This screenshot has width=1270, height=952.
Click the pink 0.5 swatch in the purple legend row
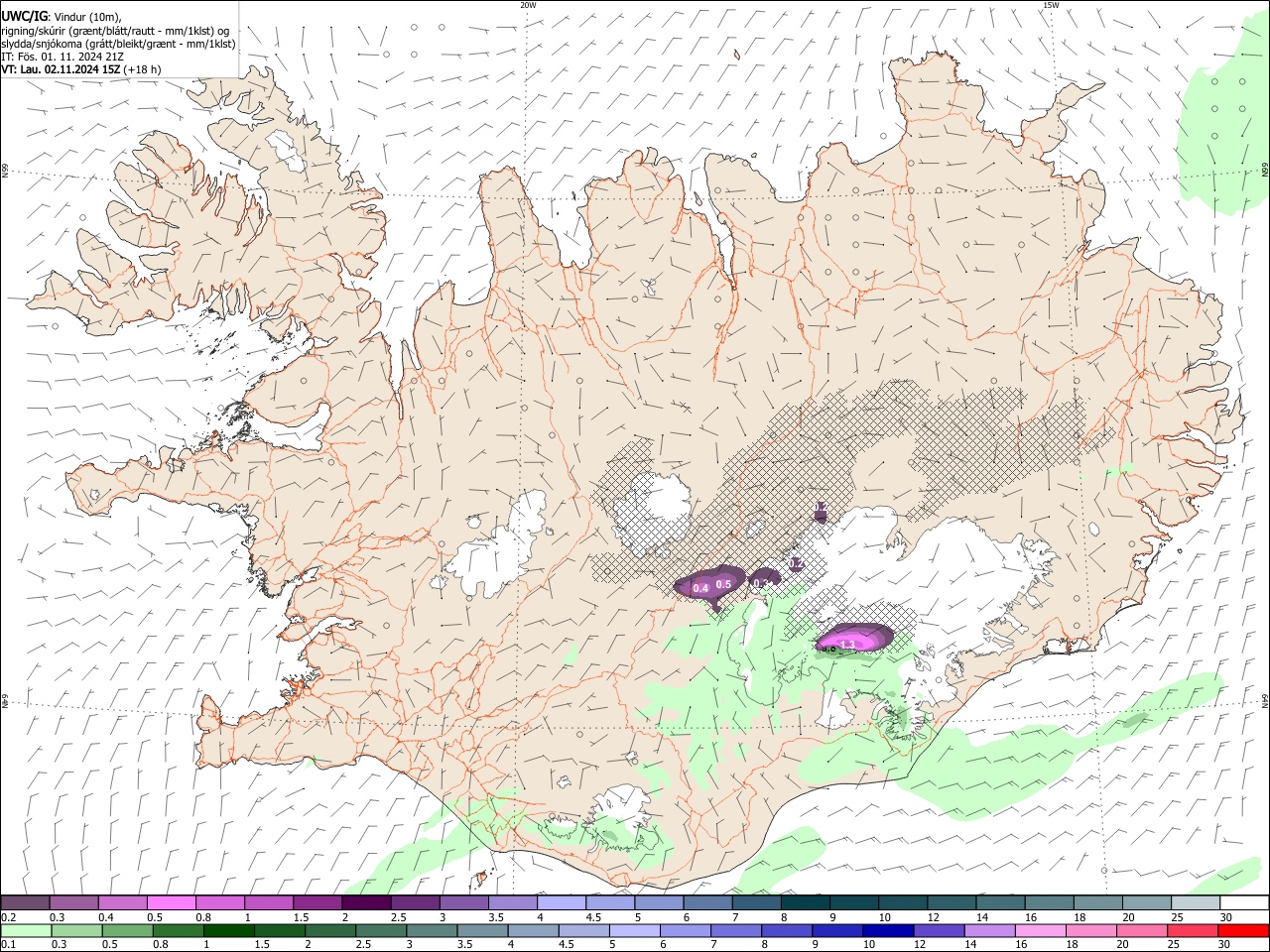click(171, 902)
